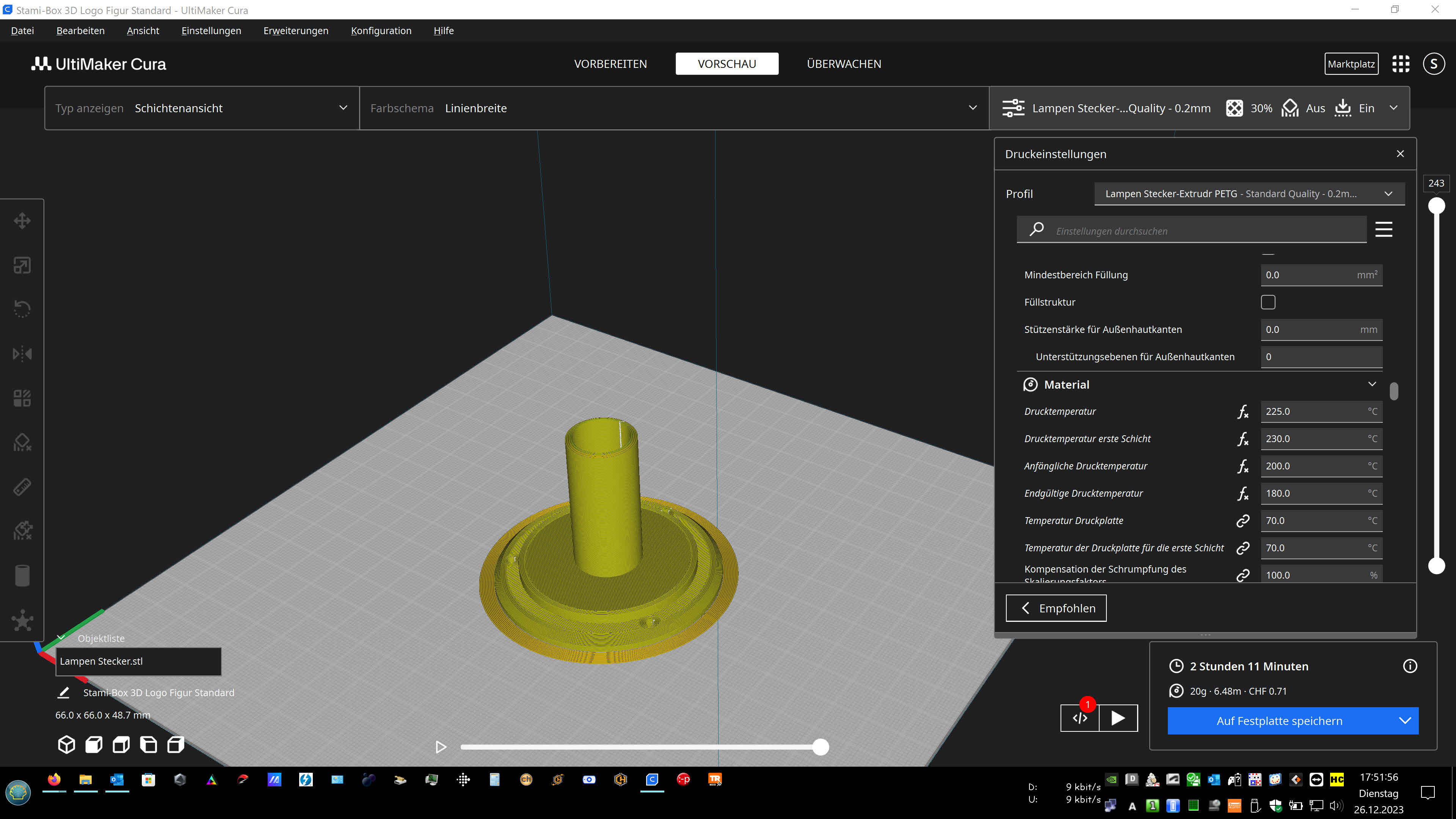Collapse the Objektliste panel
Image resolution: width=1456 pixels, height=819 pixels.
pyautogui.click(x=61, y=638)
